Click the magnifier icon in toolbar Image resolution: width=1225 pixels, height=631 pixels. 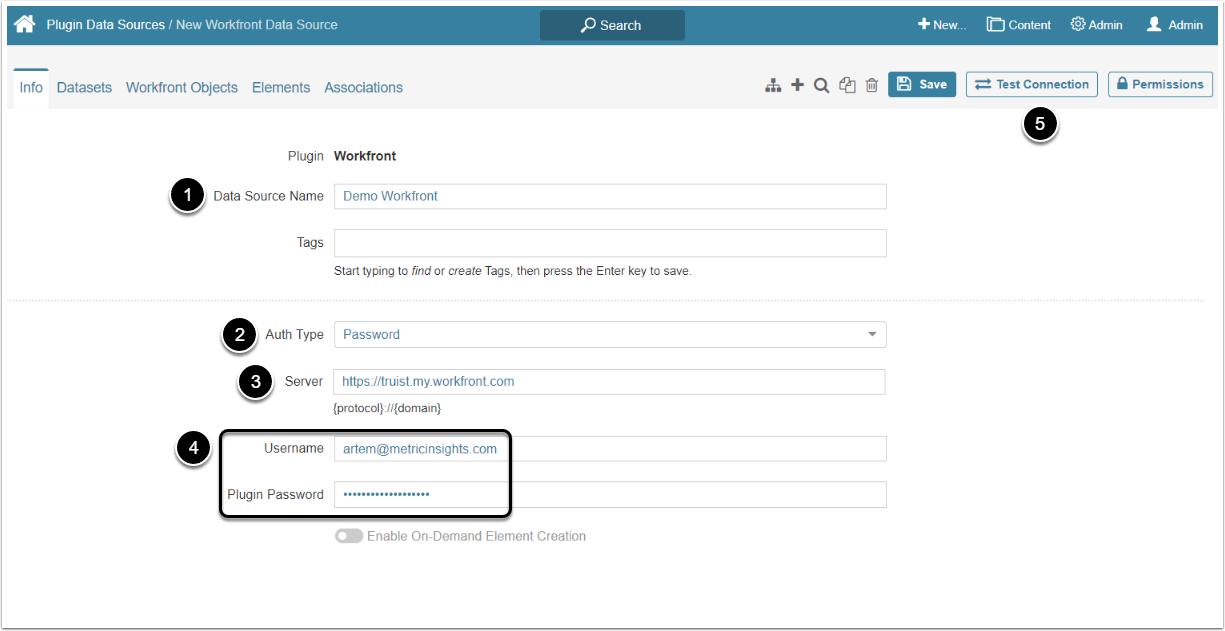click(821, 86)
